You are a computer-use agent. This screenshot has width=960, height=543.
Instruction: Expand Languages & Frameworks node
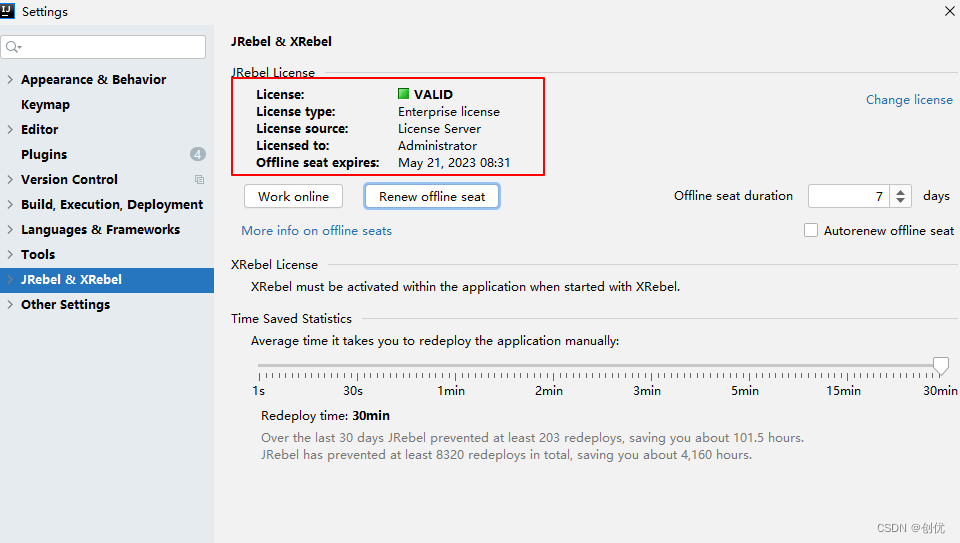[x=10, y=230]
